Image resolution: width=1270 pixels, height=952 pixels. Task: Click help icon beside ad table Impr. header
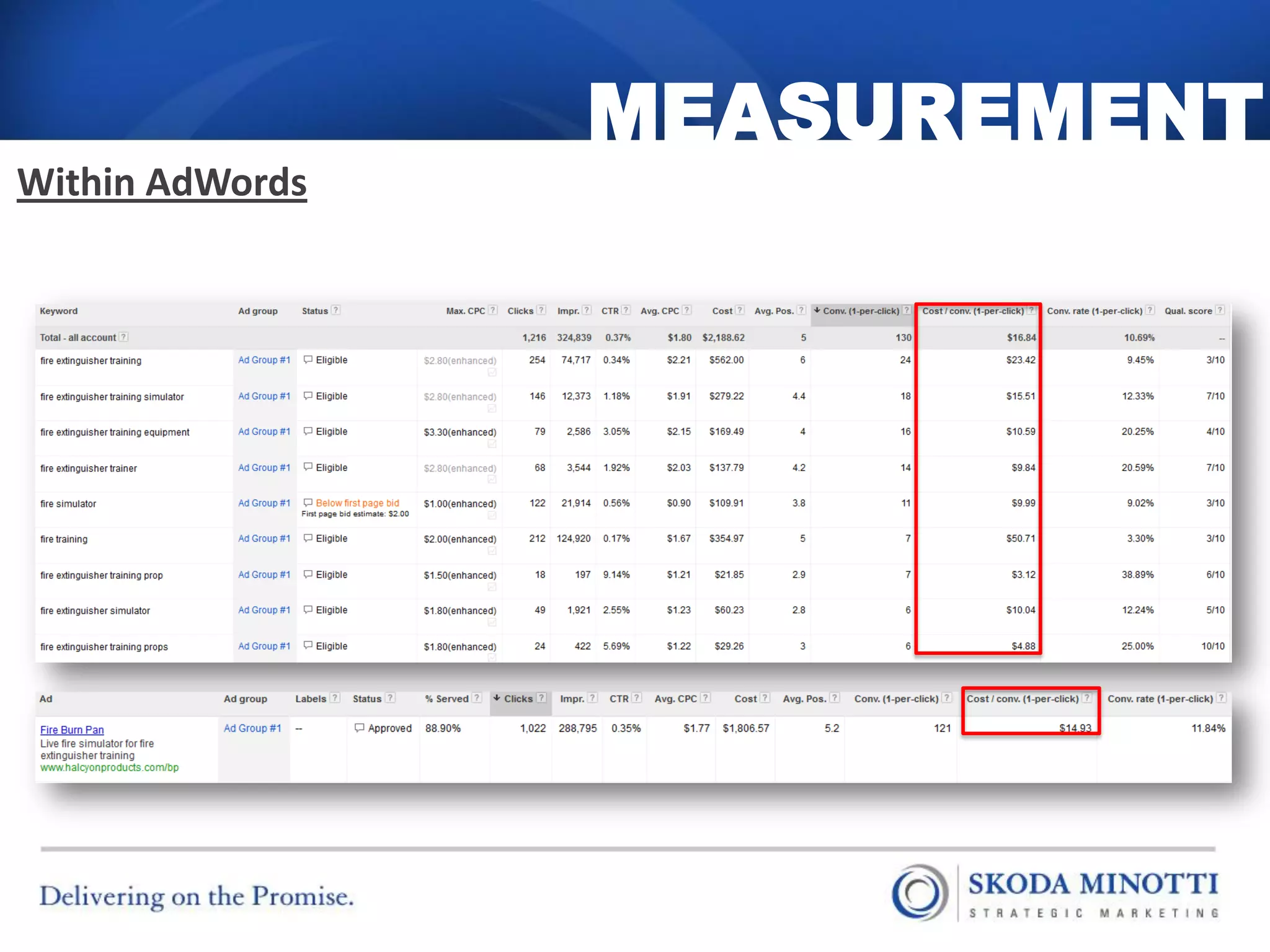593,698
